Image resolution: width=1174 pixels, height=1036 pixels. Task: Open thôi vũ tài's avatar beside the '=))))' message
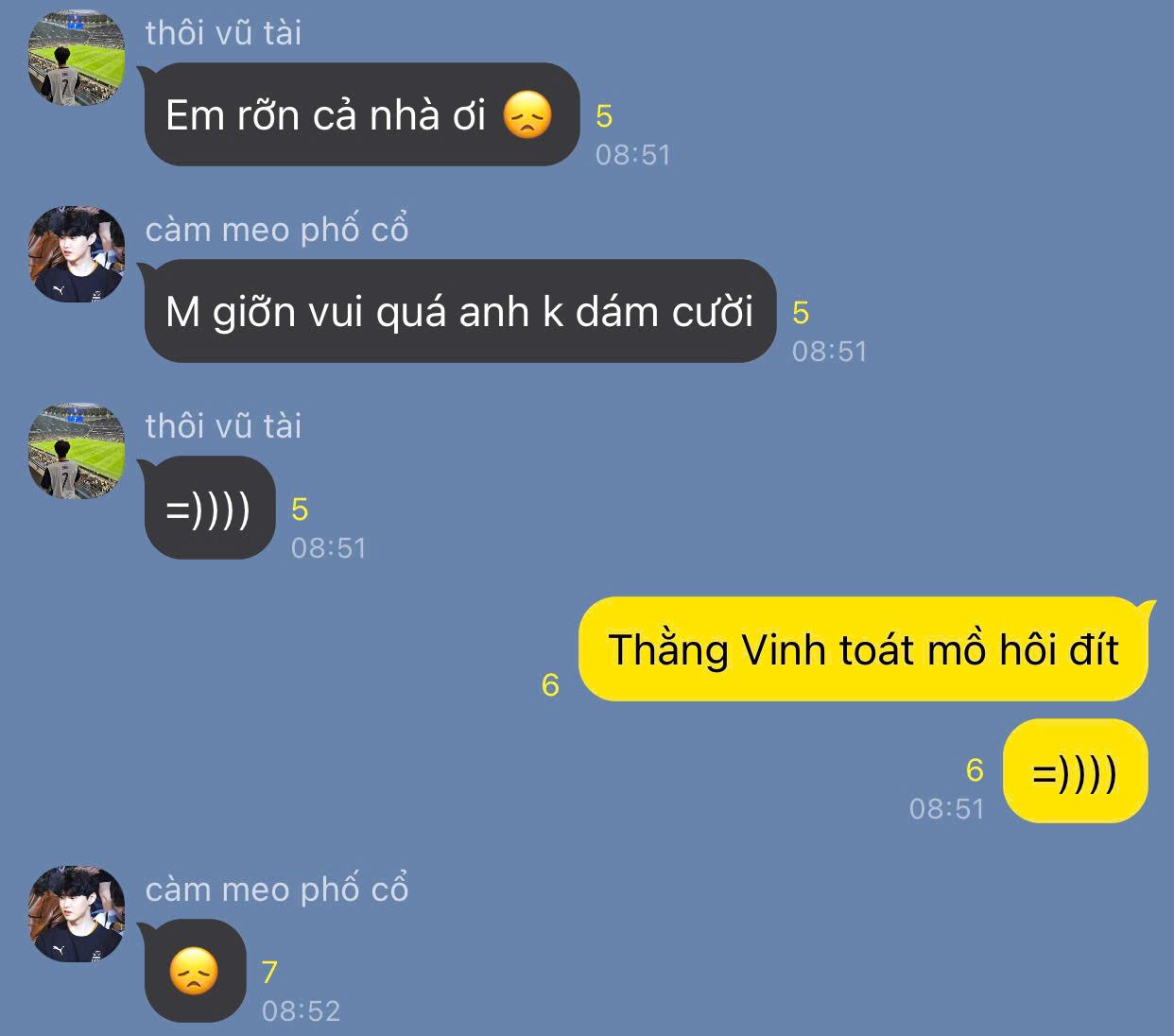[x=77, y=451]
